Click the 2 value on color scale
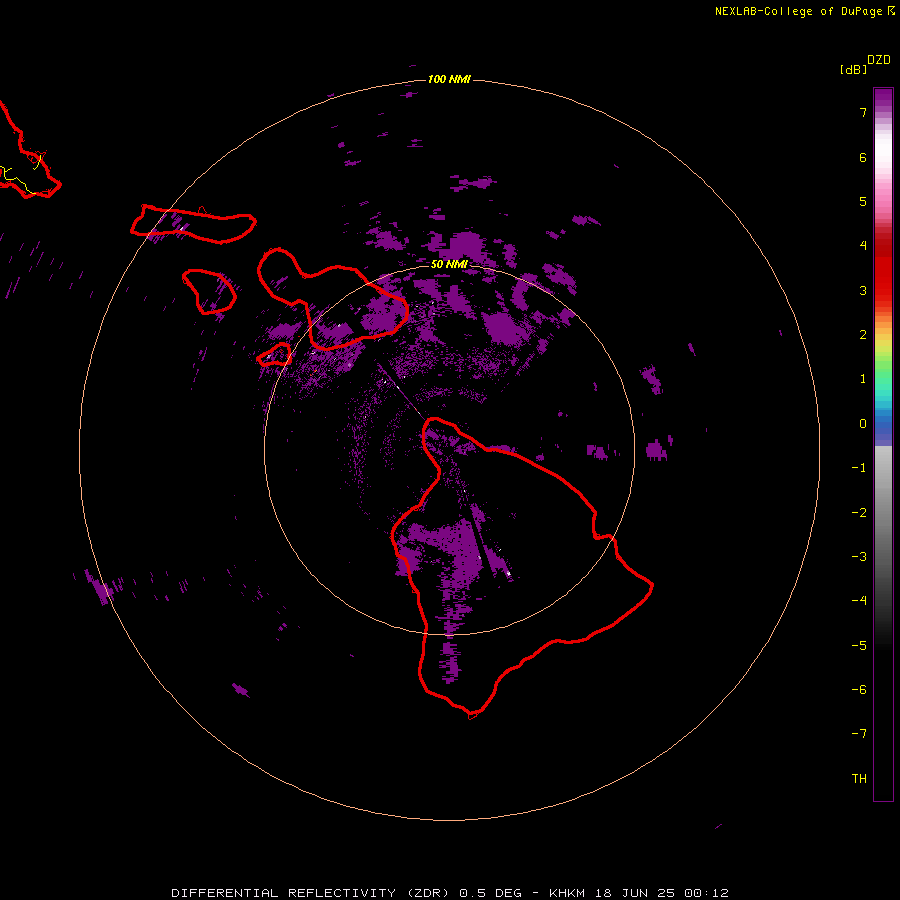 point(863,335)
